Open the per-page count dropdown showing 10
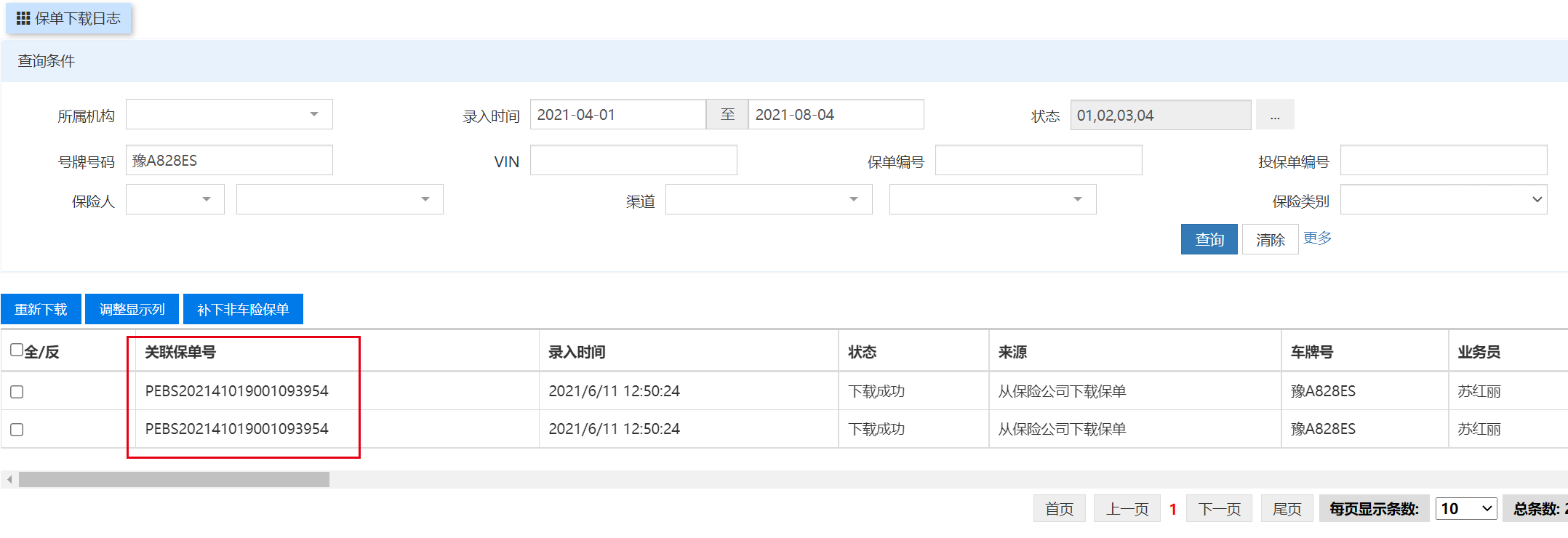Viewport: 1568px width, 538px height. (1467, 509)
